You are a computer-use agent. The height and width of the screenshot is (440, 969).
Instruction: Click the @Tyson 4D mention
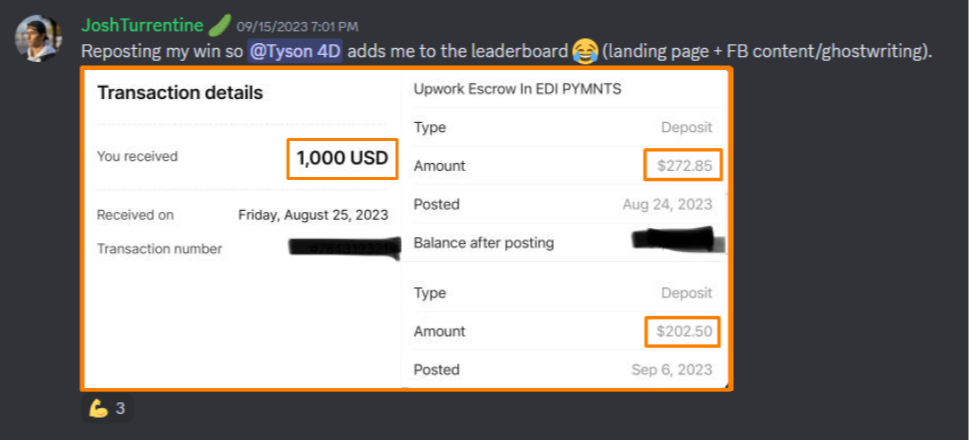[295, 50]
